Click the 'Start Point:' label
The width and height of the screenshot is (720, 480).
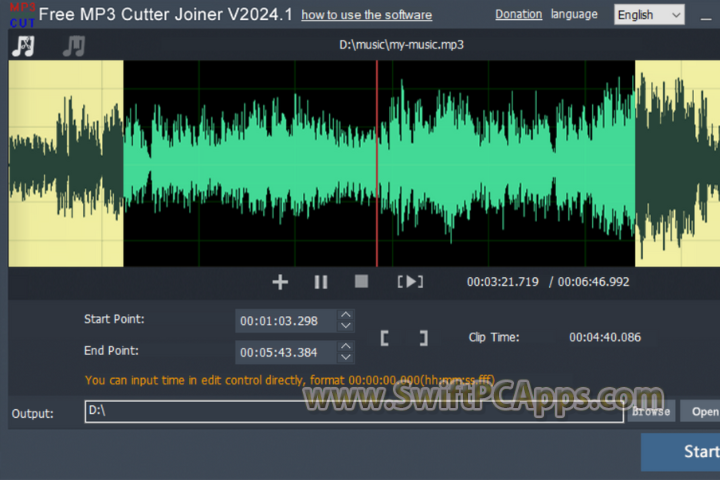114,319
